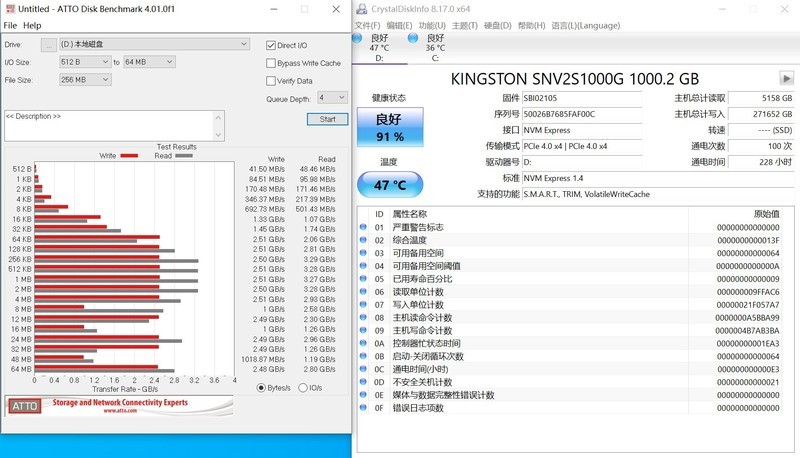Click the status dot for attribute 03
Screen dimensions: 800x458
pos(363,252)
